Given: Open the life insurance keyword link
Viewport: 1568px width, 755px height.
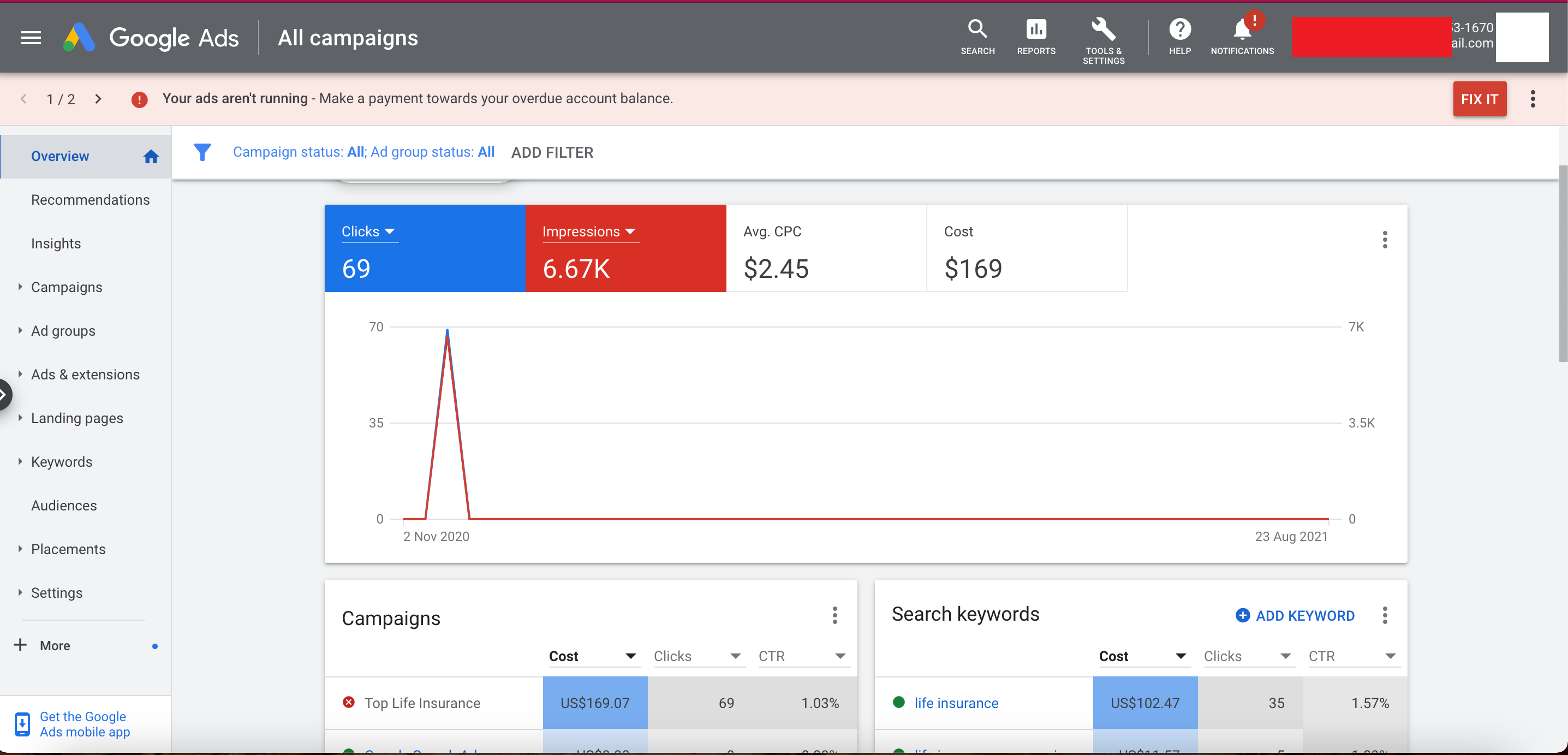Looking at the screenshot, I should (x=956, y=703).
